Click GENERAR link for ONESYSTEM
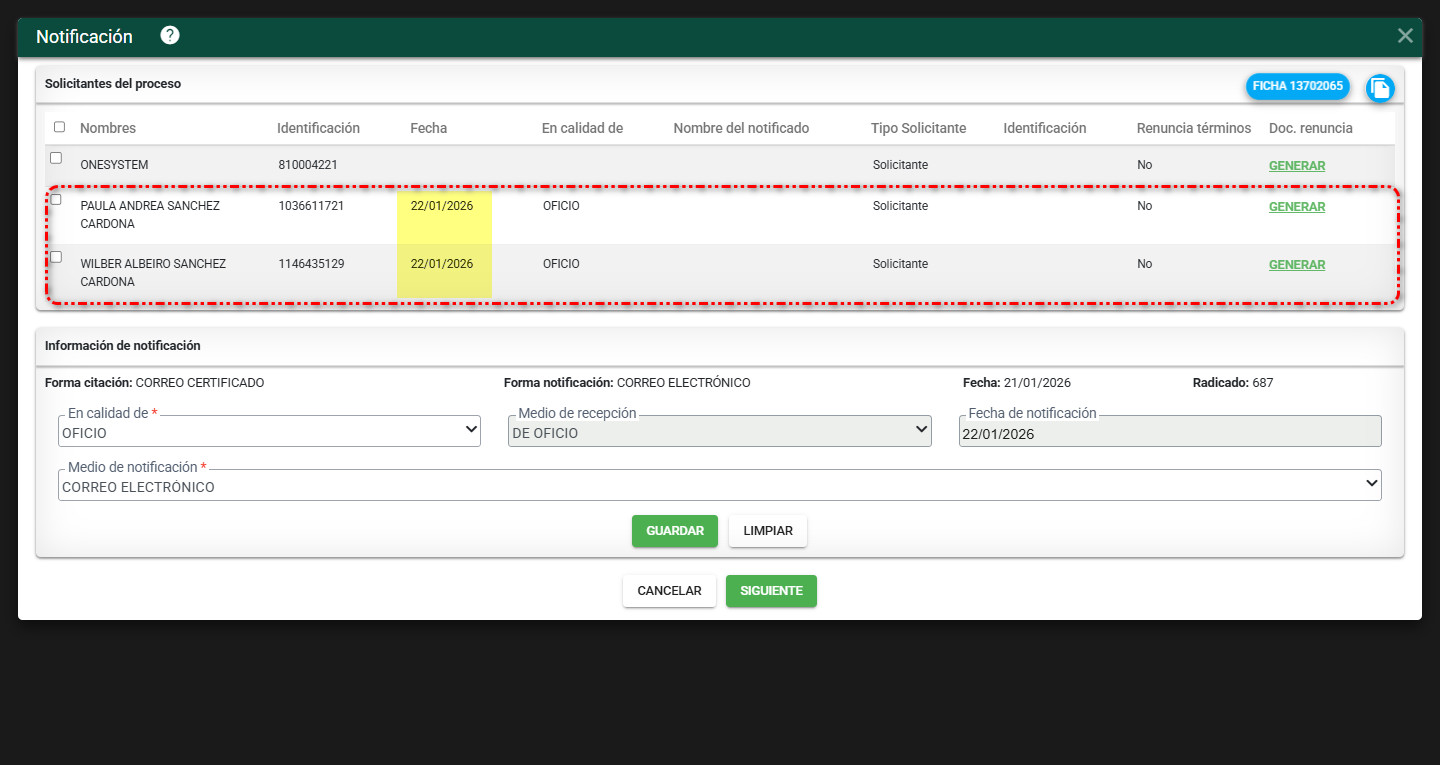The height and width of the screenshot is (765, 1440). click(x=1296, y=166)
